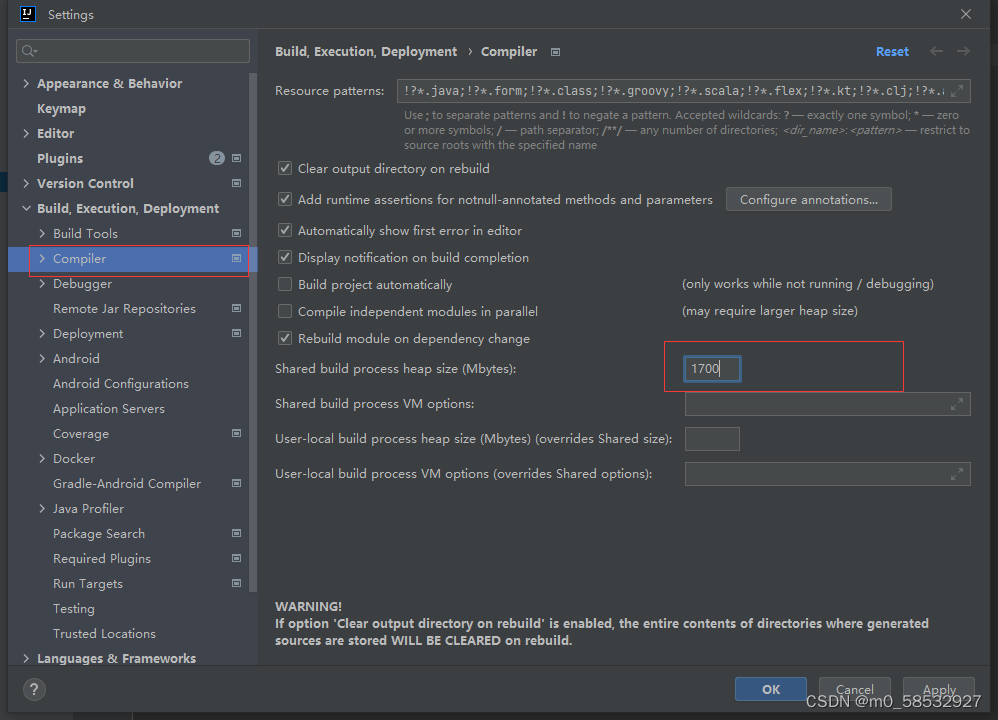Image resolution: width=998 pixels, height=720 pixels.
Task: Expand Appearance & Behavior section
Action: [x=26, y=83]
